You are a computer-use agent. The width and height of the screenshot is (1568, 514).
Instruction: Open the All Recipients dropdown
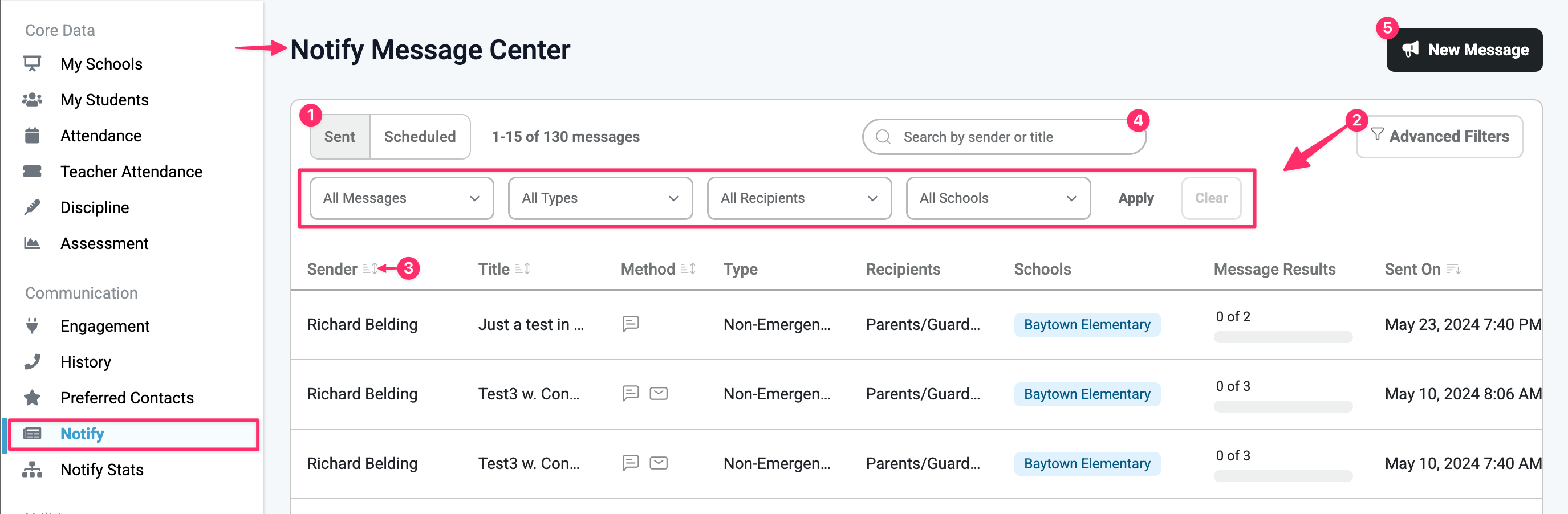(799, 198)
